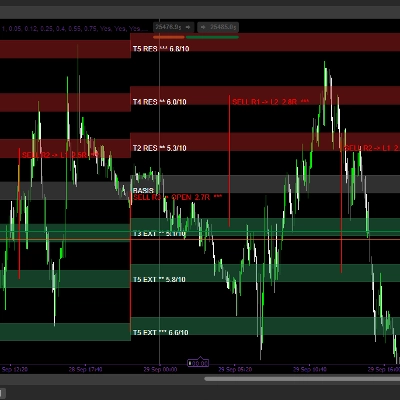Click the T4 RES 6.0/10 label
Image resolution: width=400 pixels, height=400 pixels.
160,102
